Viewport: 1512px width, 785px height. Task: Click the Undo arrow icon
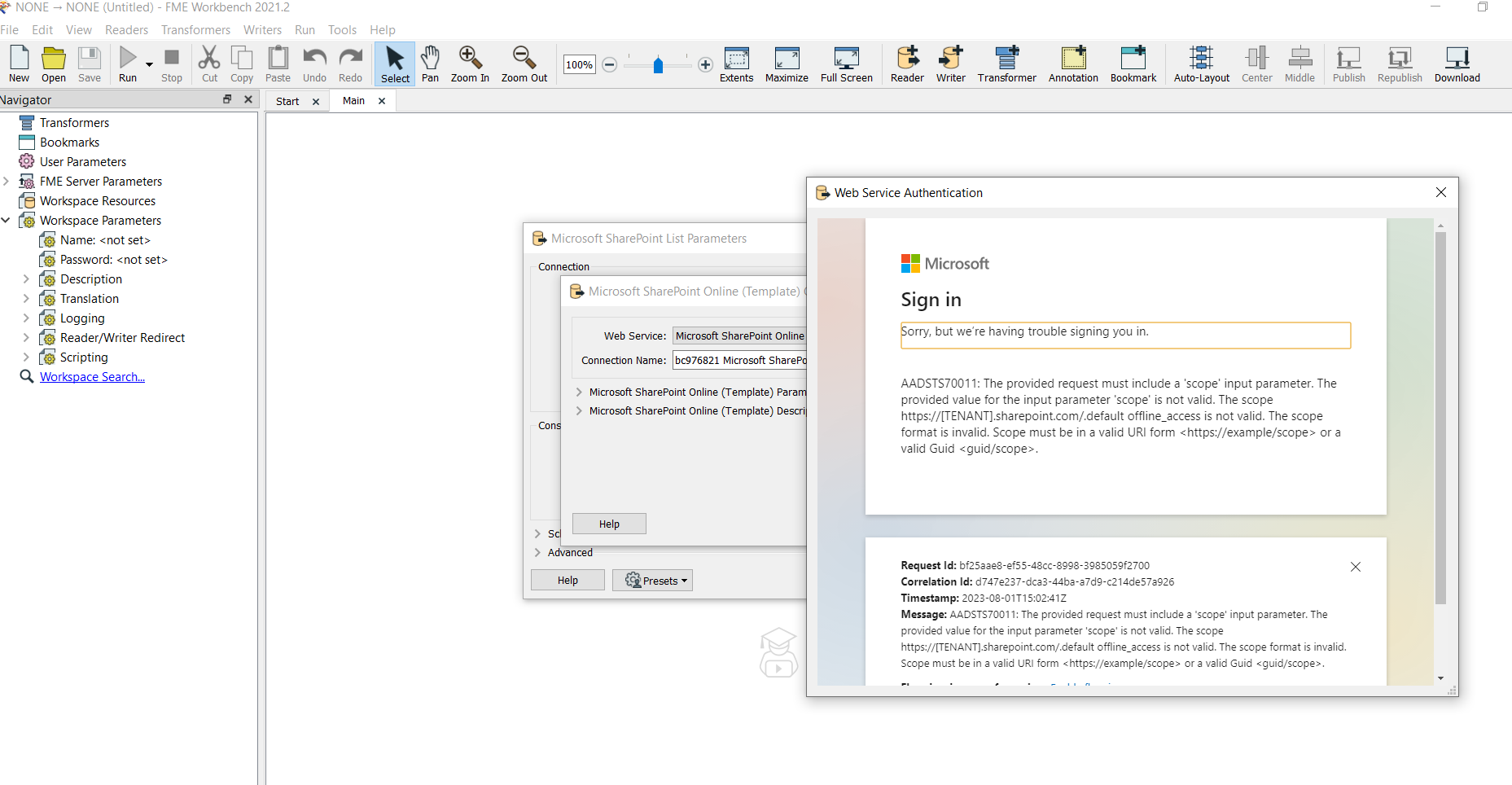(314, 64)
